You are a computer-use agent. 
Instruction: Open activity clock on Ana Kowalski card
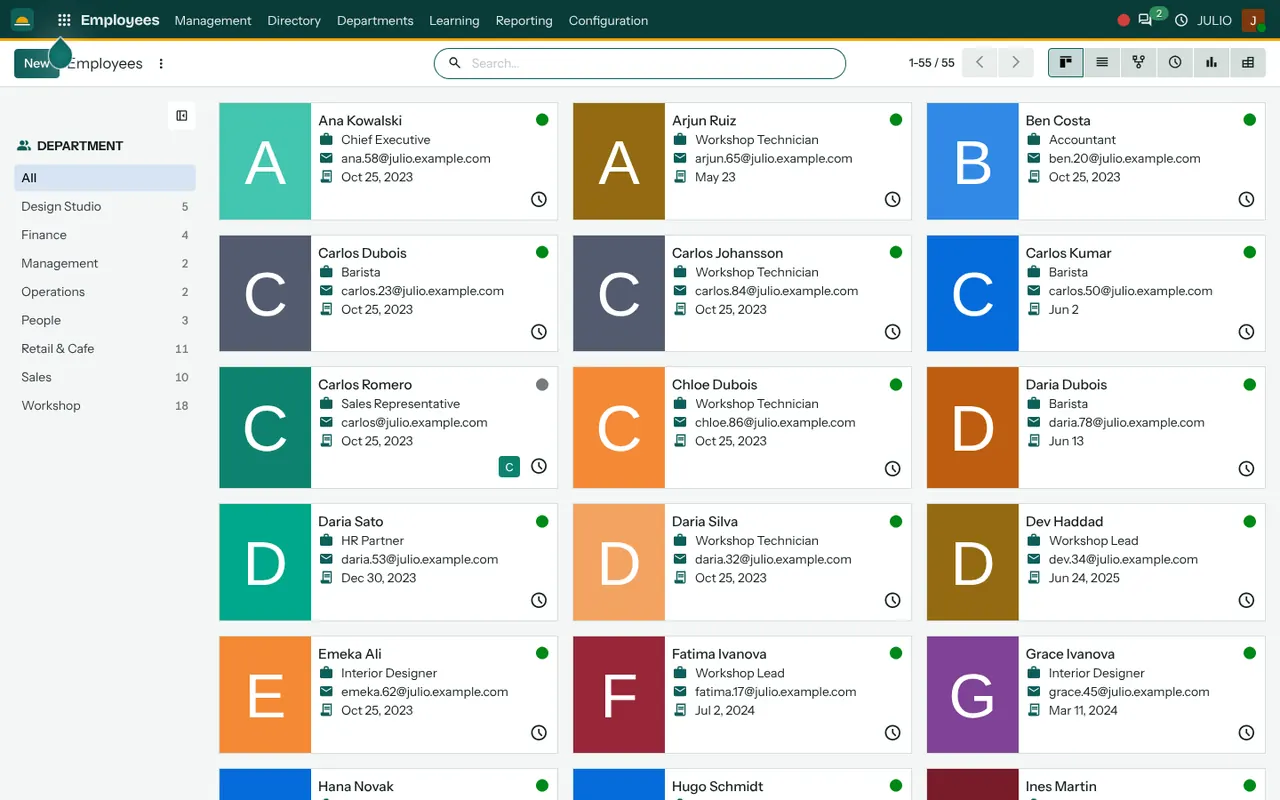point(539,199)
